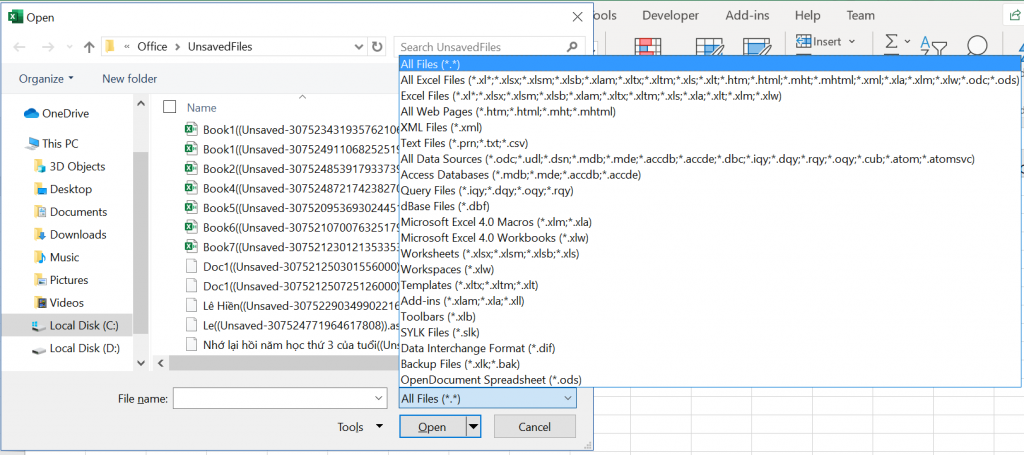Choose XML Files (*.xml) filter
Image resolution: width=1024 pixels, height=455 pixels.
click(709, 128)
